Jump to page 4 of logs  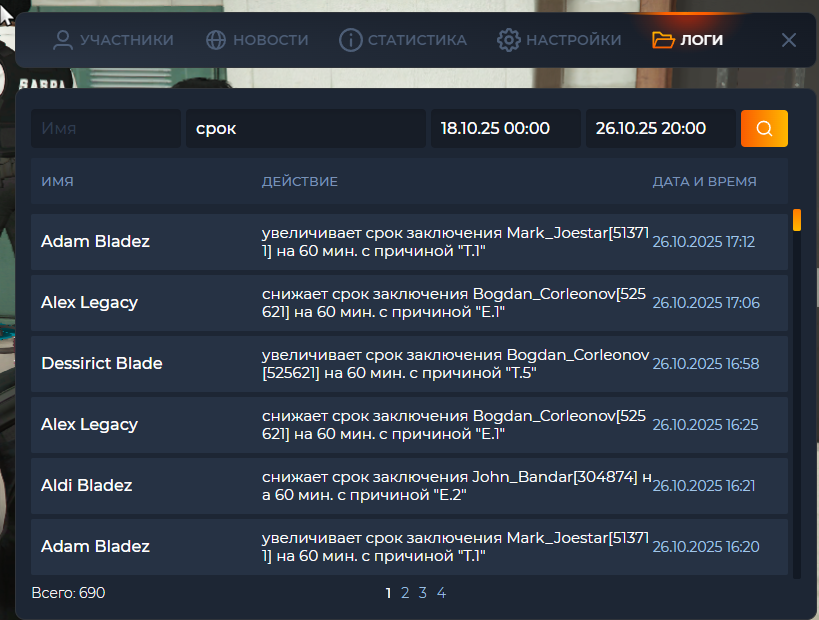pyautogui.click(x=441, y=593)
